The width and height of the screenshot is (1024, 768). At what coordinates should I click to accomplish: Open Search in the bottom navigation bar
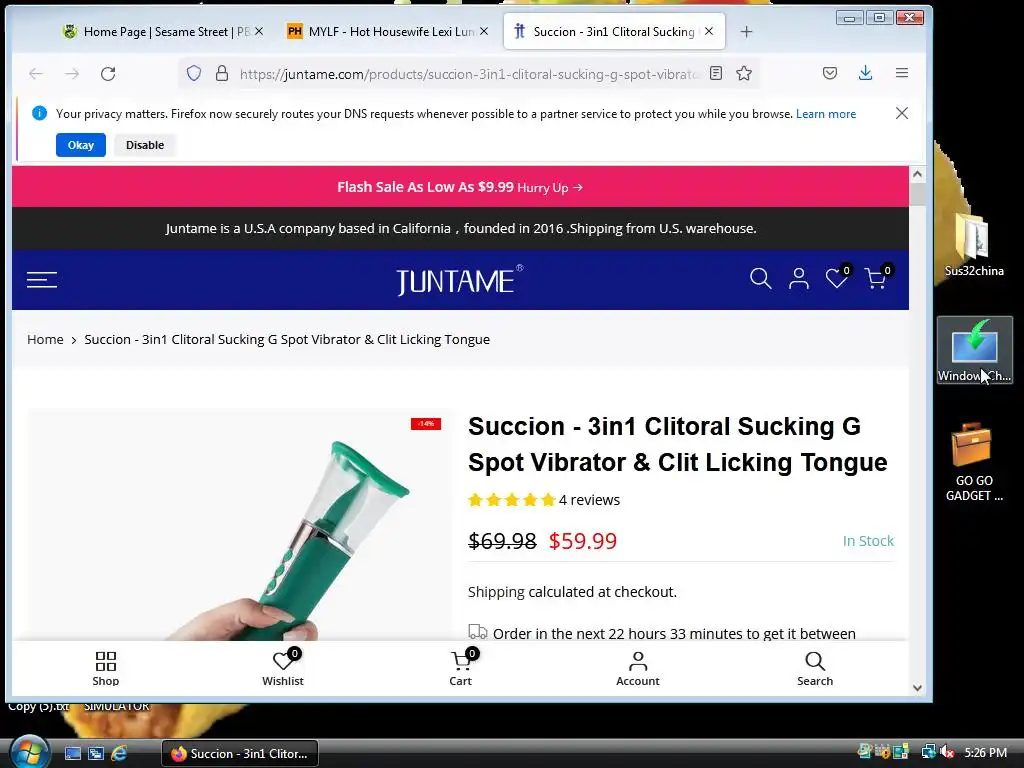point(815,669)
